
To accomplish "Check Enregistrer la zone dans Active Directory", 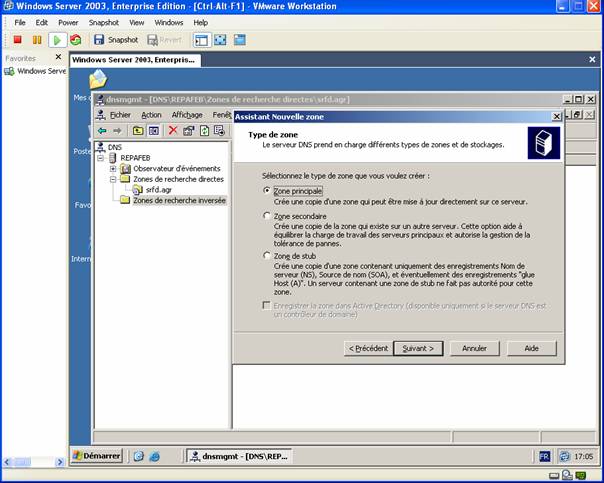I will click(x=266, y=305).
